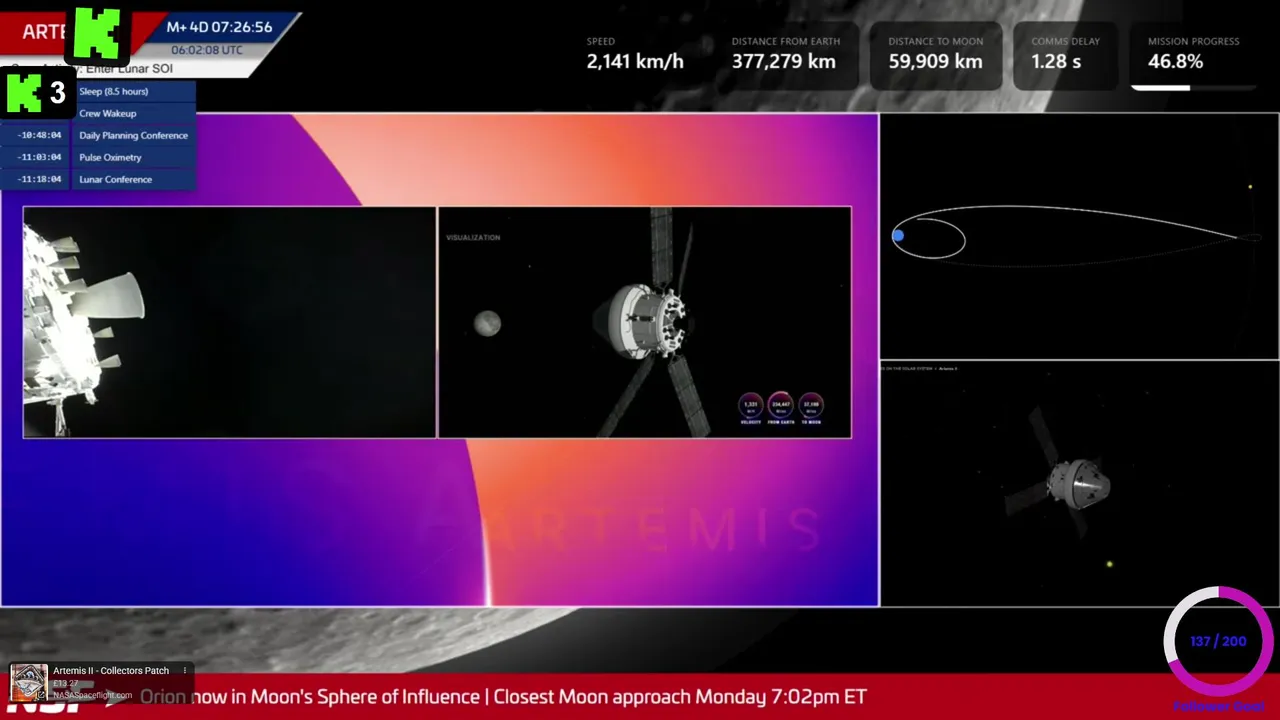The width and height of the screenshot is (1280, 720).
Task: Click the Follower Goal label
Action: tap(1218, 706)
